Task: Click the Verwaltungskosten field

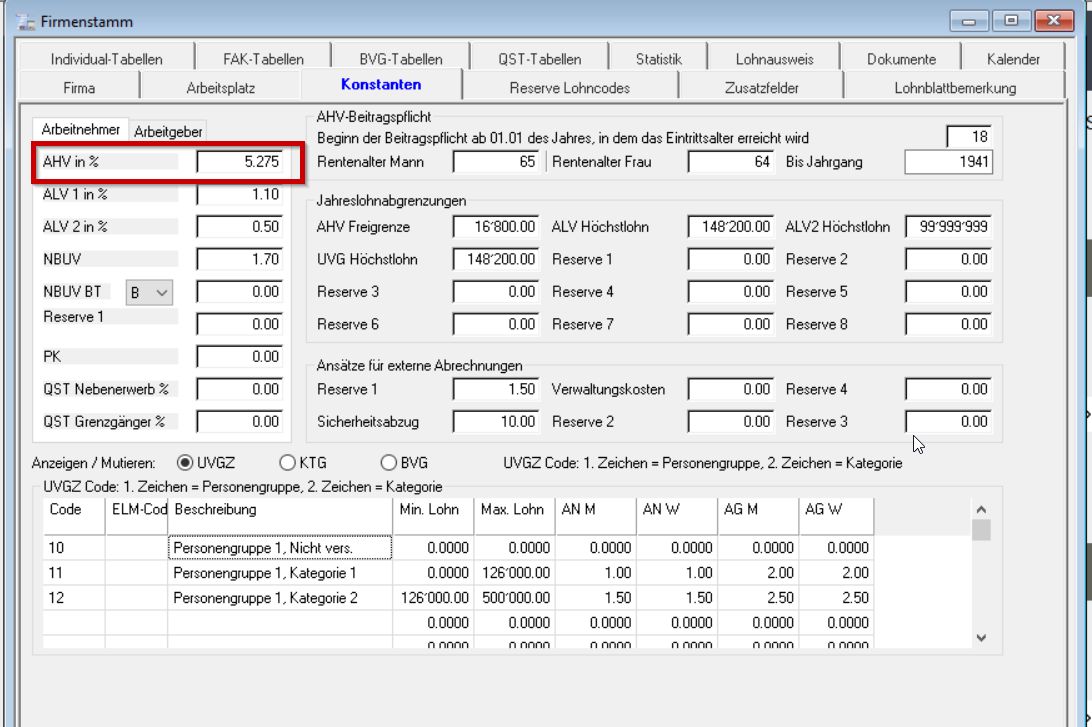Action: [x=731, y=389]
